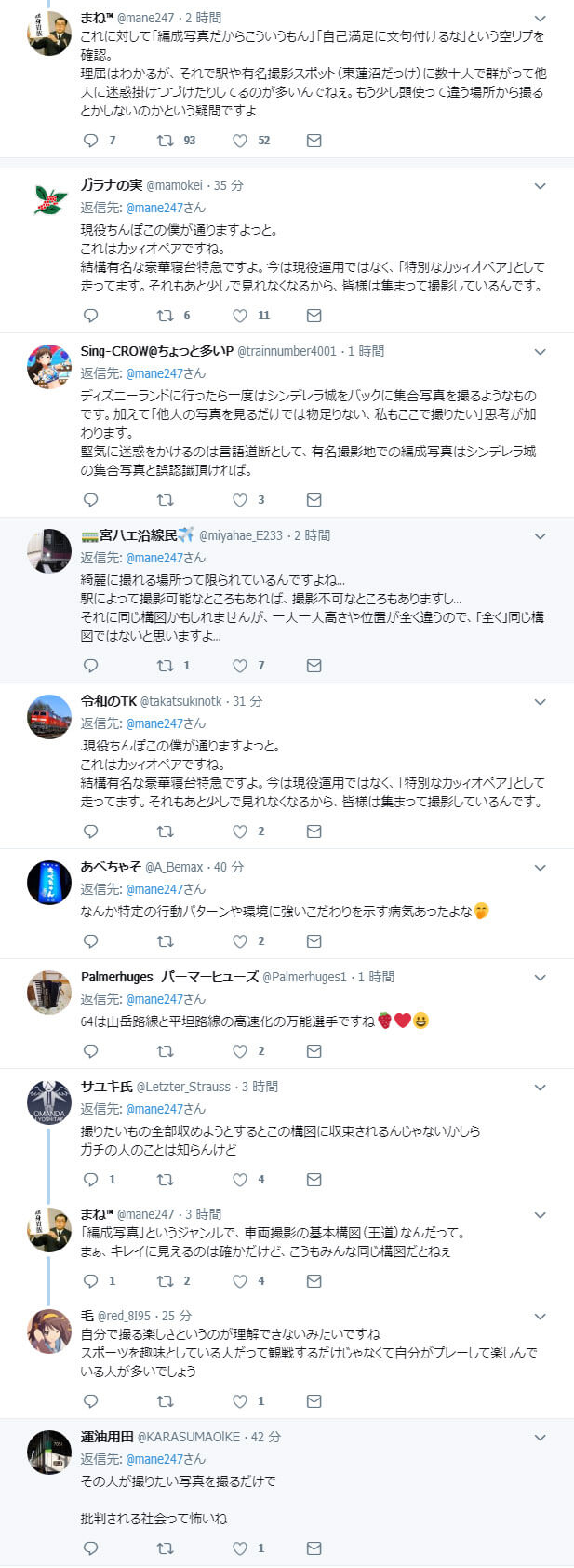The height and width of the screenshot is (1568, 574).
Task: Open the サユキ氏 display name link
Action: coord(107,1087)
